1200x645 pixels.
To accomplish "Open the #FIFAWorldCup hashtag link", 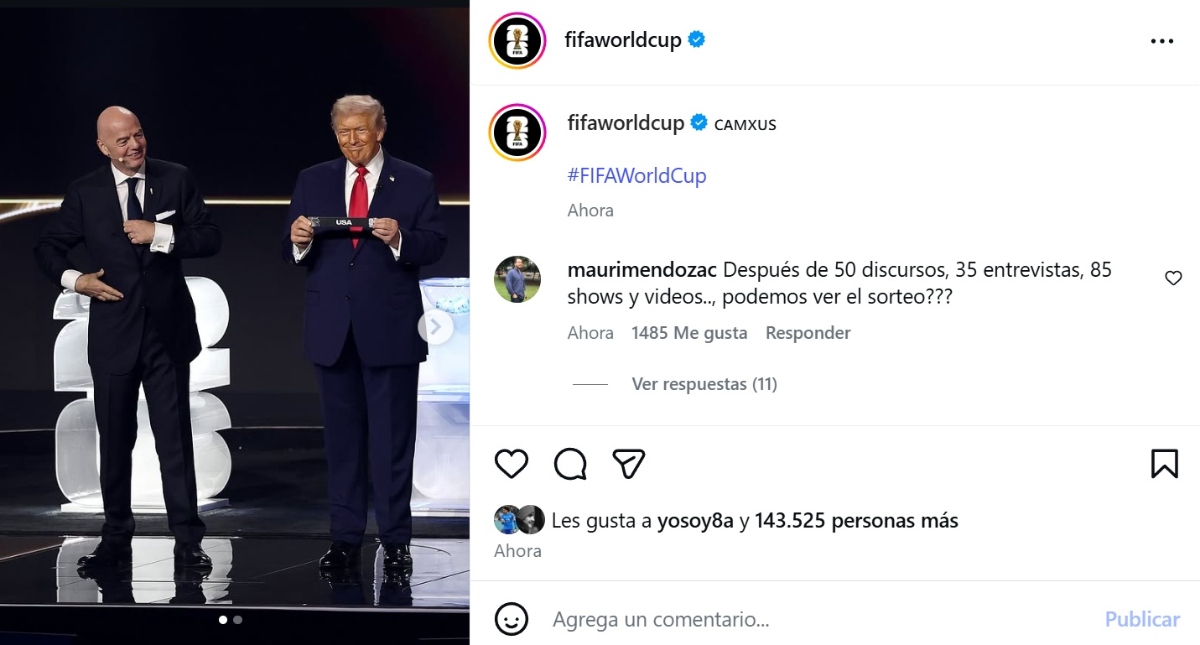I will (637, 176).
